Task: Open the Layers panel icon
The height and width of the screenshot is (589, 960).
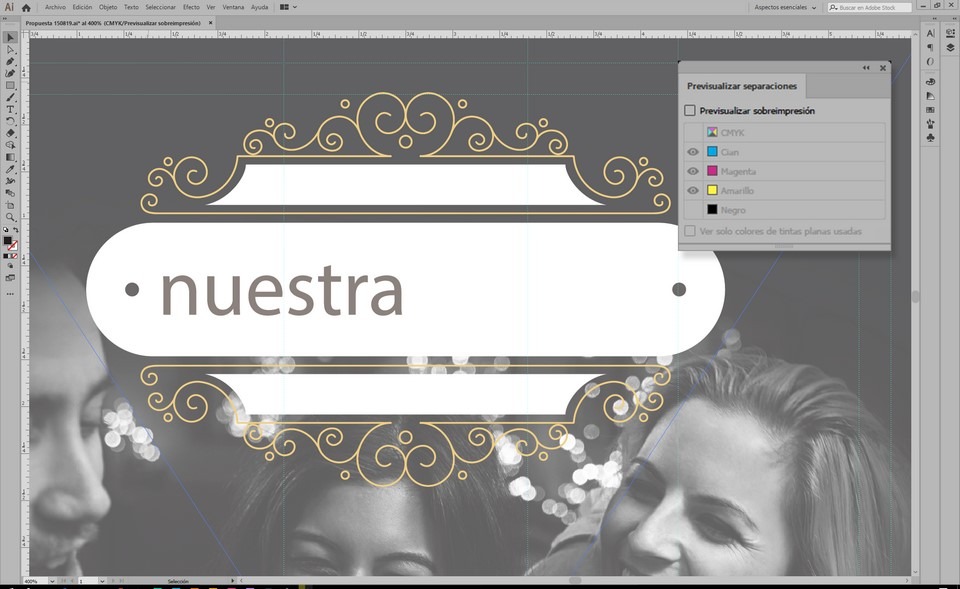Action: tap(950, 47)
